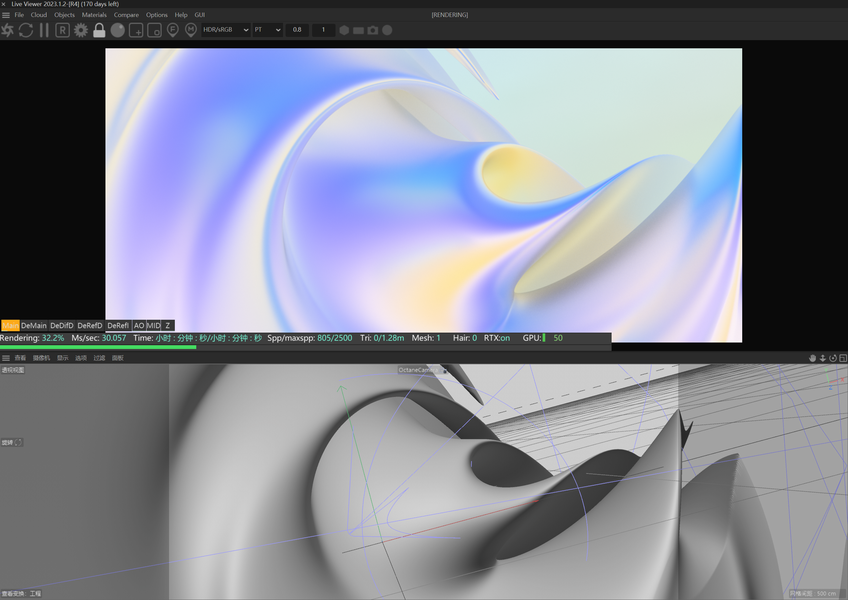The height and width of the screenshot is (600, 848).
Task: Open the viewport 摄像机 menu
Action: pos(41,358)
